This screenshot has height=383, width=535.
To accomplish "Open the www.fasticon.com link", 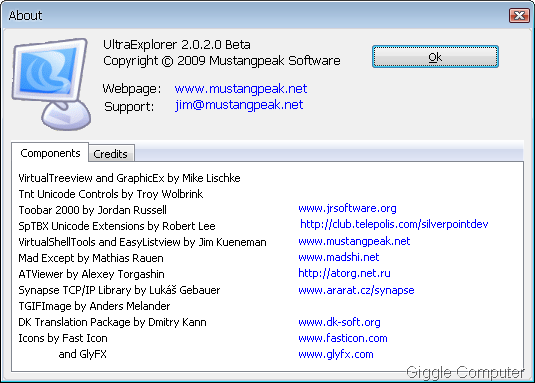I will pyautogui.click(x=343, y=338).
